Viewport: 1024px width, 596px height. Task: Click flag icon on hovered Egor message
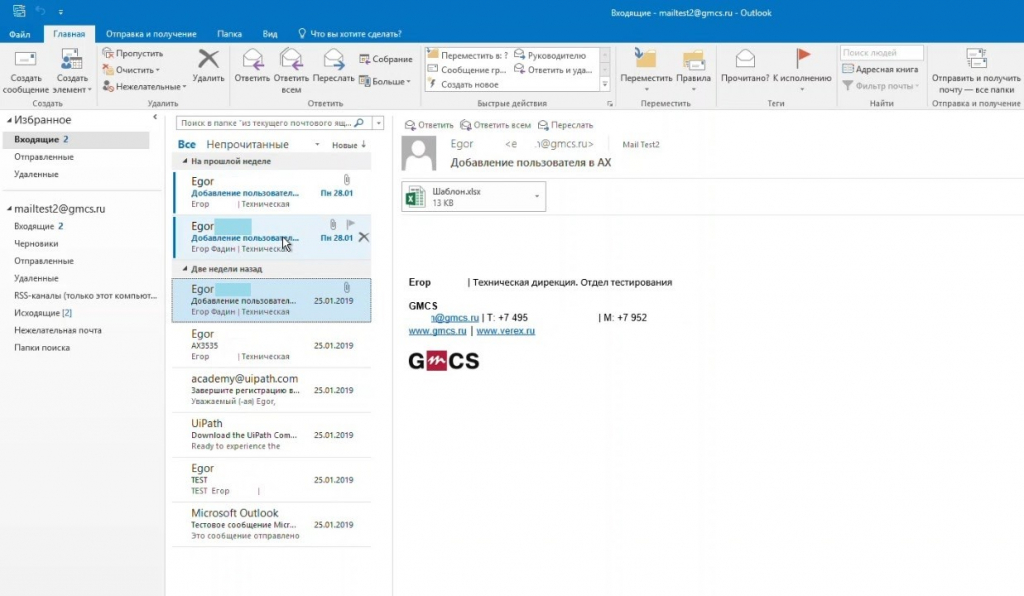[x=351, y=225]
